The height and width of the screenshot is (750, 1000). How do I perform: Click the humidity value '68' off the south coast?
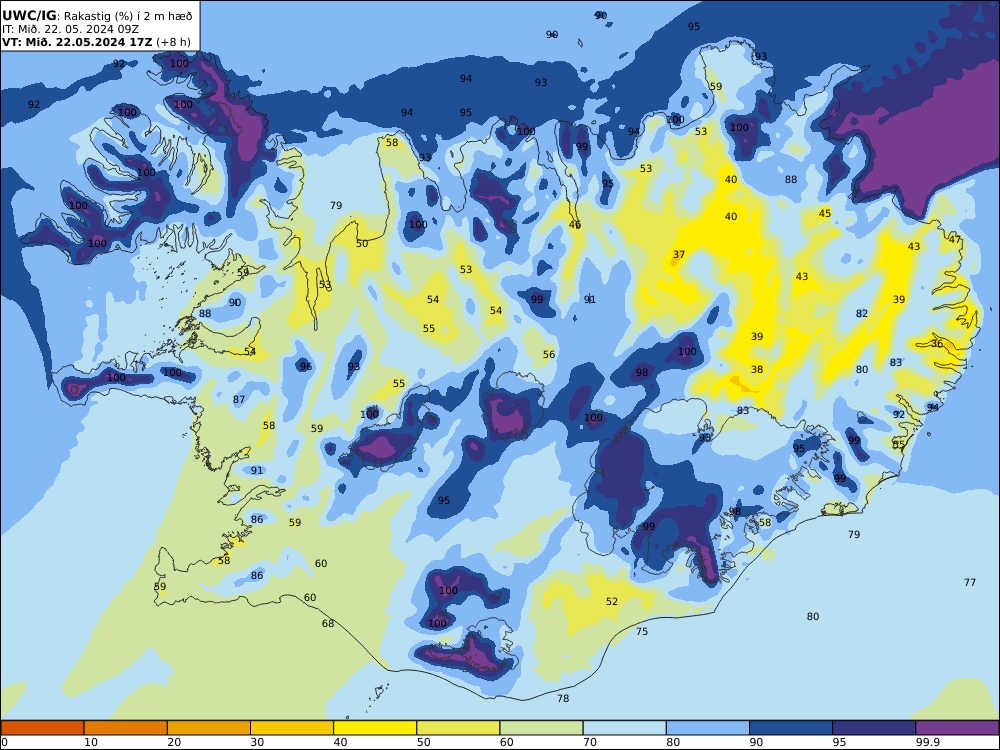tap(328, 624)
